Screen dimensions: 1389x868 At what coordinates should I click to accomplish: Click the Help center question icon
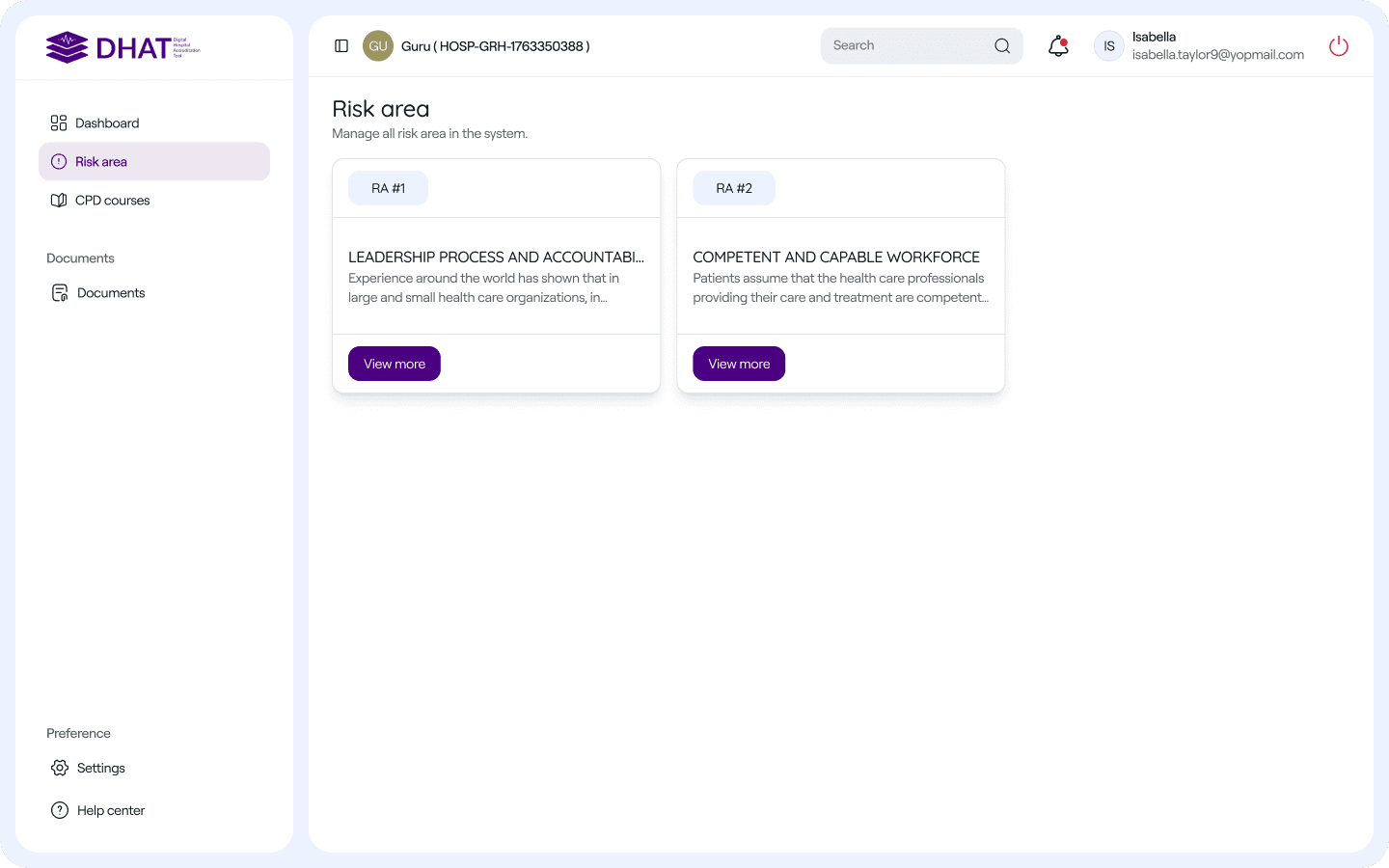click(x=60, y=810)
